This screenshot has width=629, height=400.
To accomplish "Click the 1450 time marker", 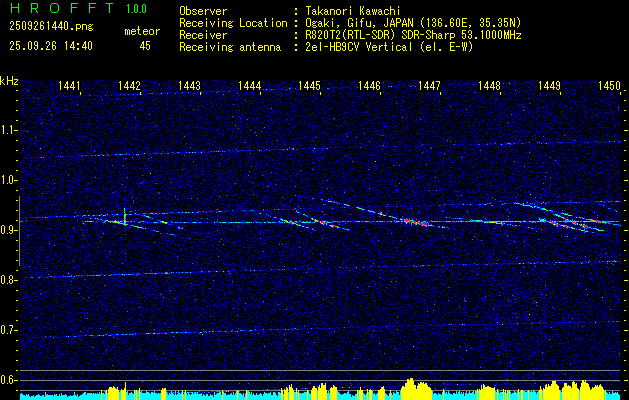I will 609,85.
